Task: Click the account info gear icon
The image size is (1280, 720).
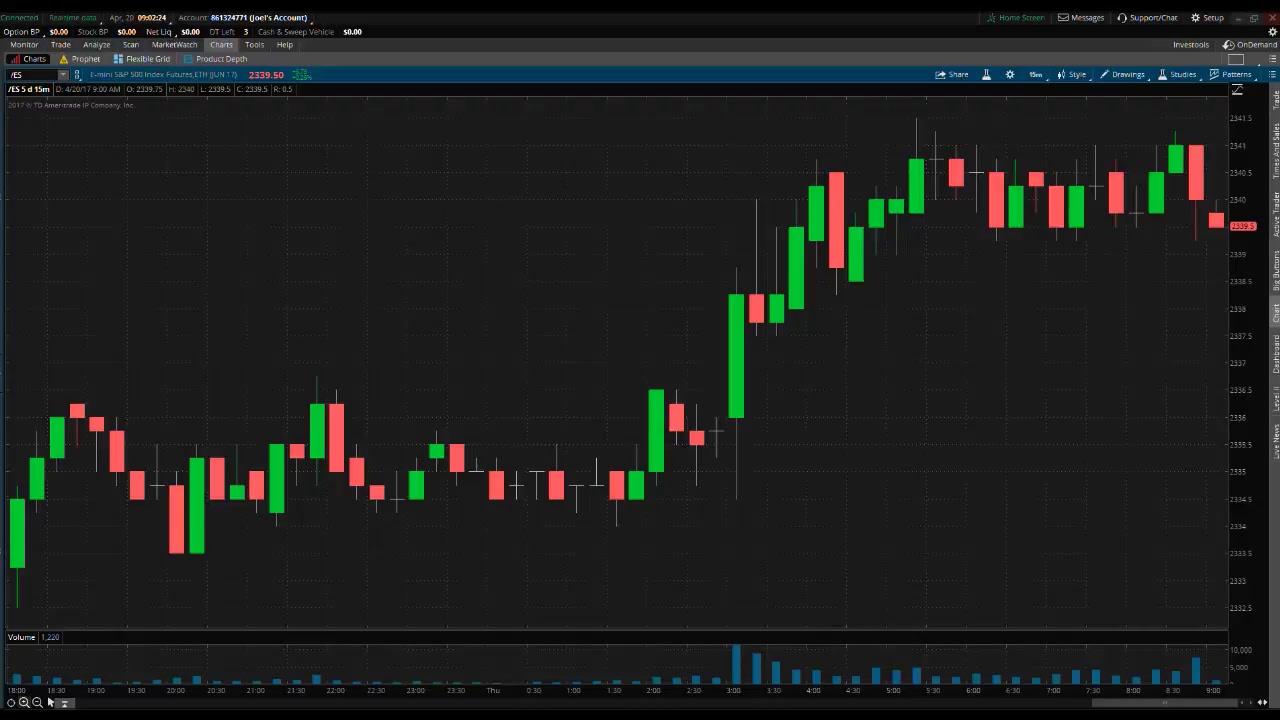Action: pos(1272,32)
